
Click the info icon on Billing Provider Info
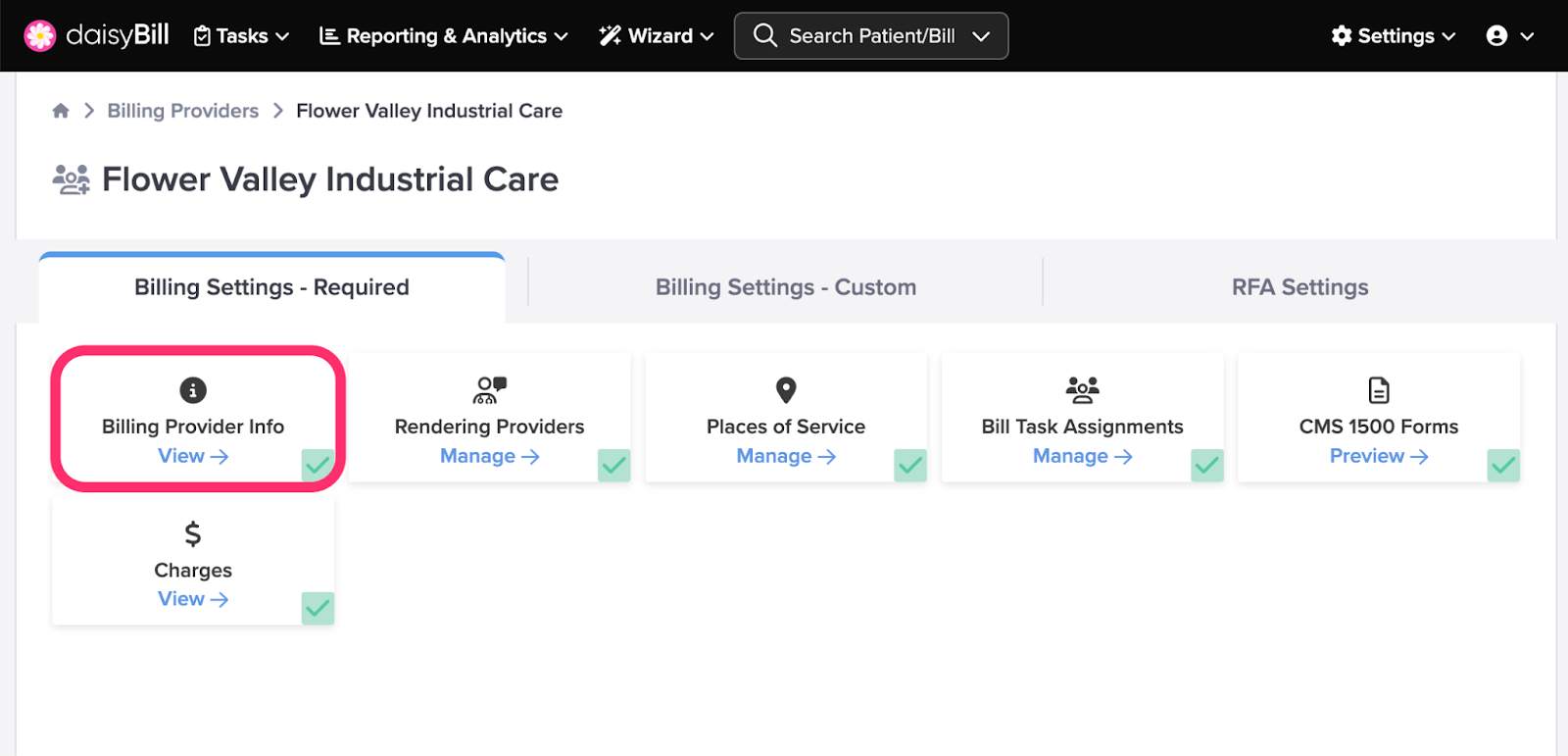193,390
